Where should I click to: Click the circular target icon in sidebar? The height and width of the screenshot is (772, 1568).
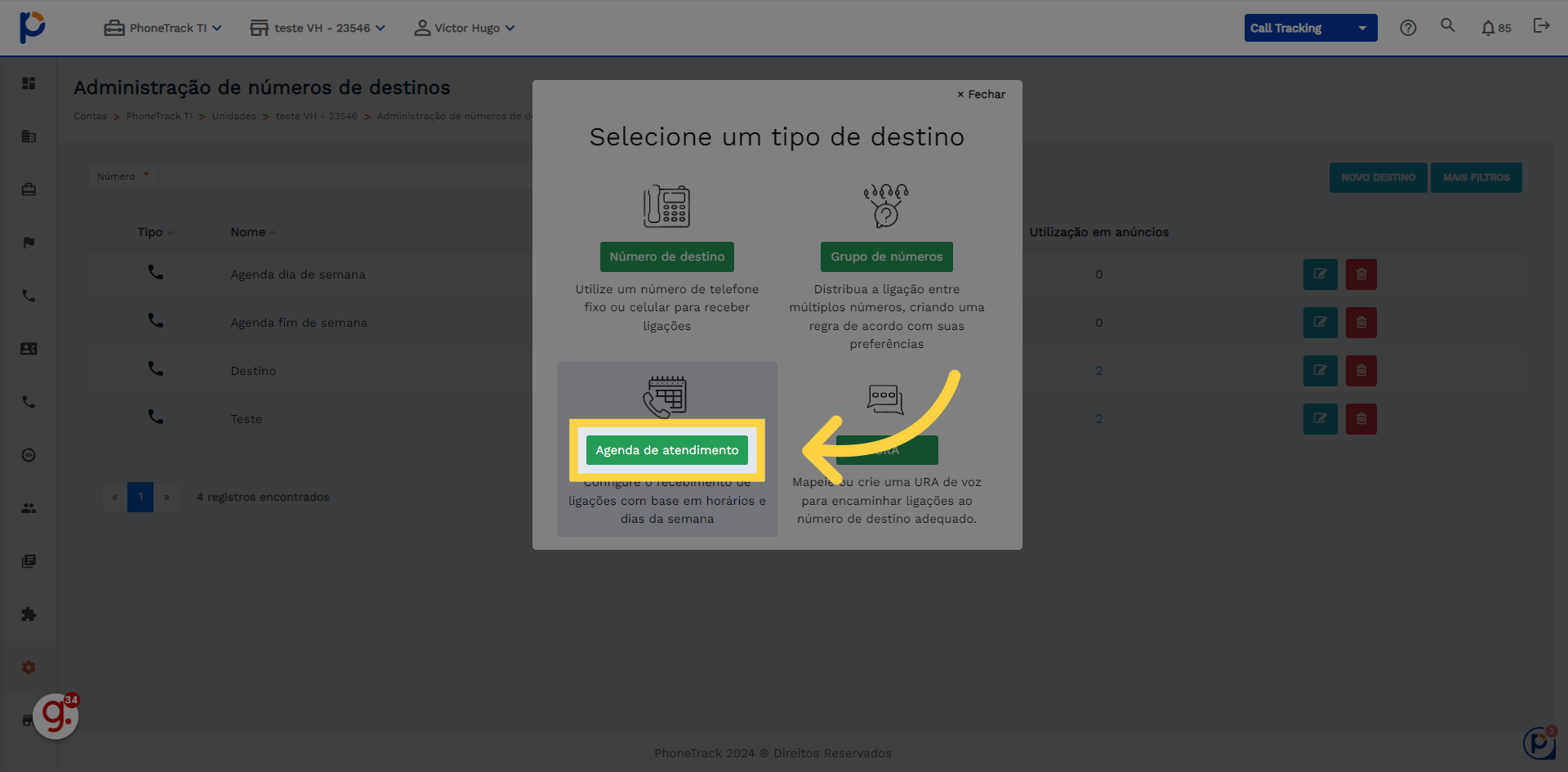point(29,455)
